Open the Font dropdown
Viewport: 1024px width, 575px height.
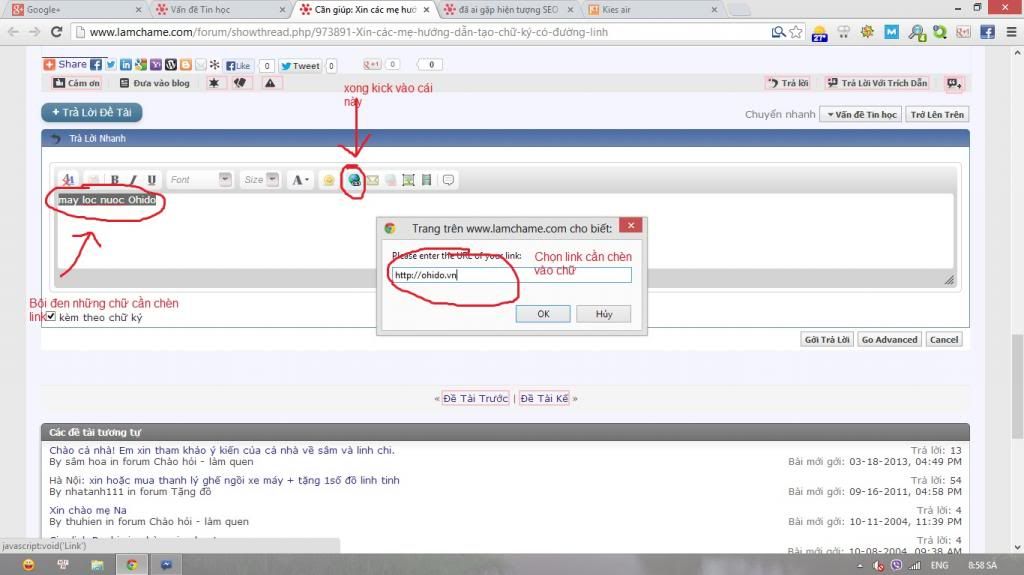point(199,180)
